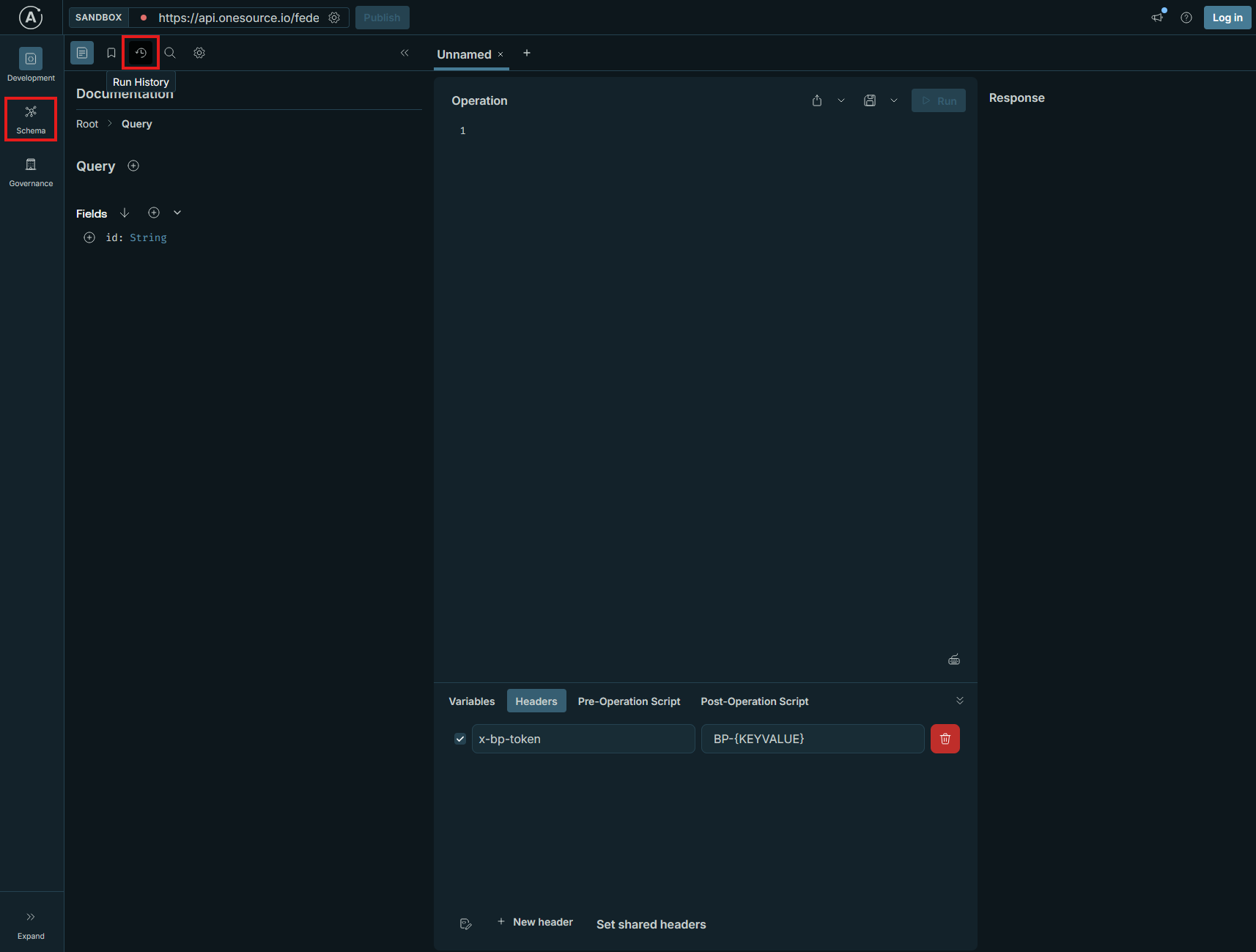Collapse the Variables and Headers panel
The height and width of the screenshot is (952, 1256).
point(960,701)
